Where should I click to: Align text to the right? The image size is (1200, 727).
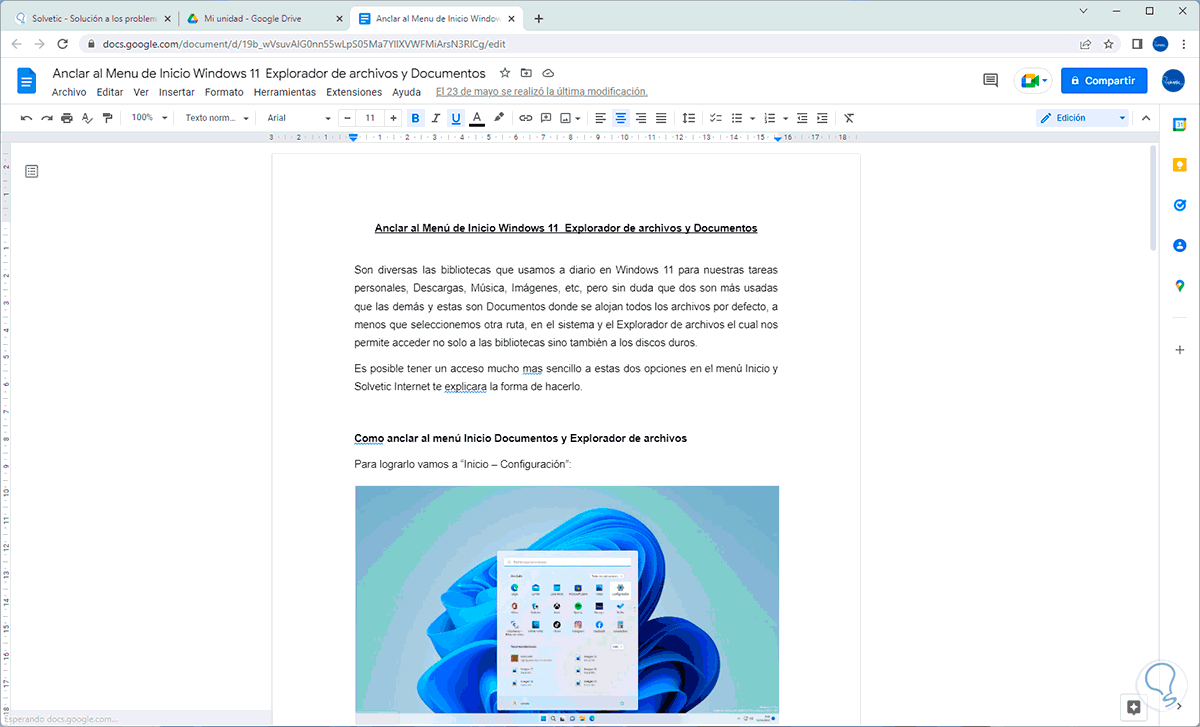pyautogui.click(x=641, y=118)
